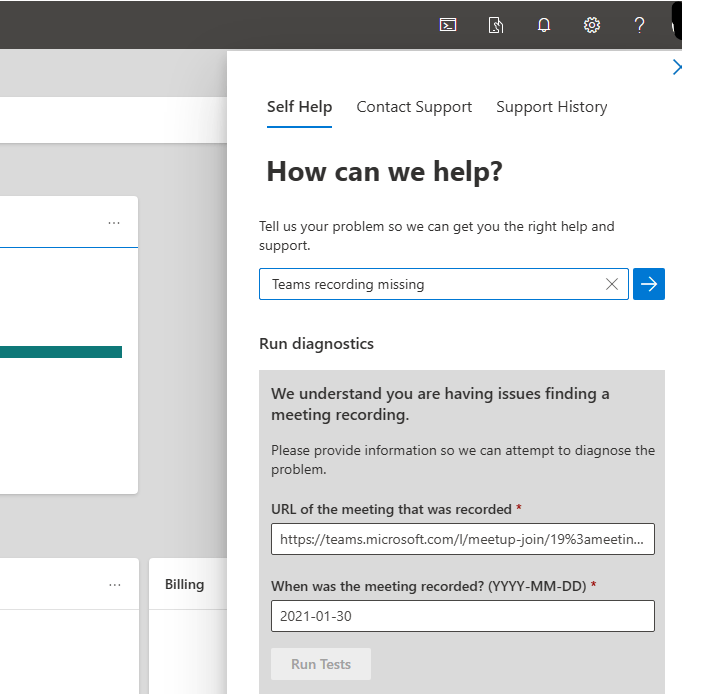Open the ellipsis menu on the lower-left card
Image resolution: width=702 pixels, height=694 pixels.
115,585
